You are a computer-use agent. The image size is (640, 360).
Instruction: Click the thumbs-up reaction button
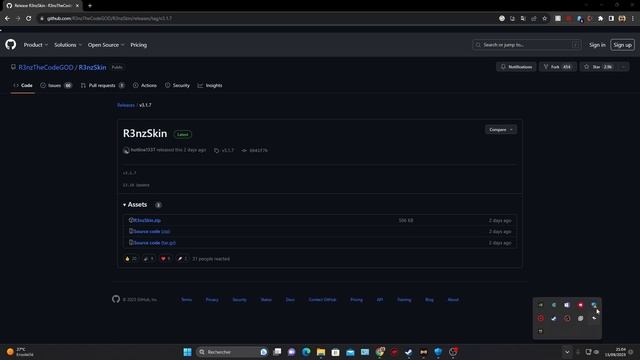click(x=131, y=259)
